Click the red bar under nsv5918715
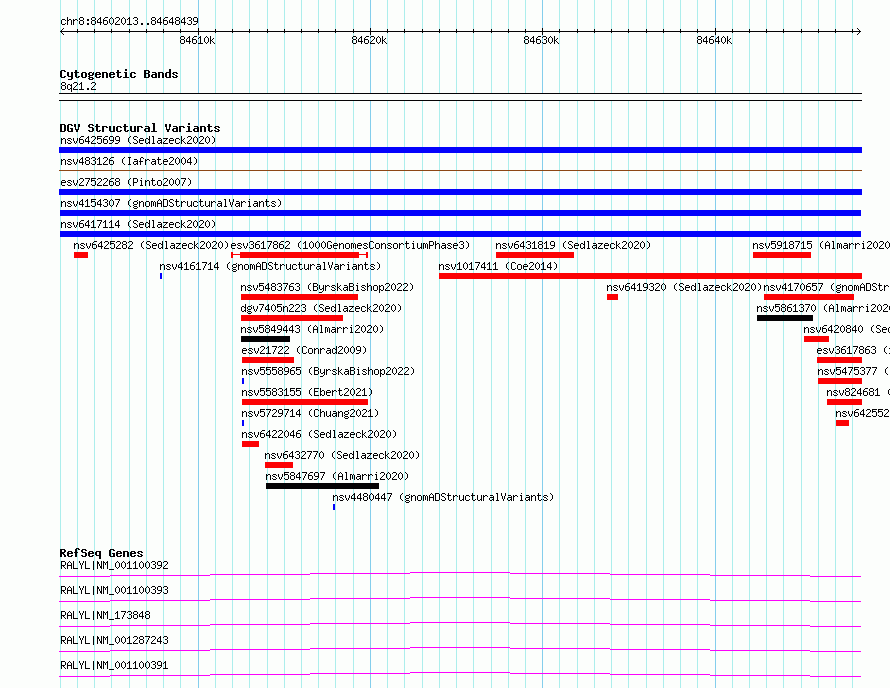This screenshot has height=688, width=890. [782, 255]
